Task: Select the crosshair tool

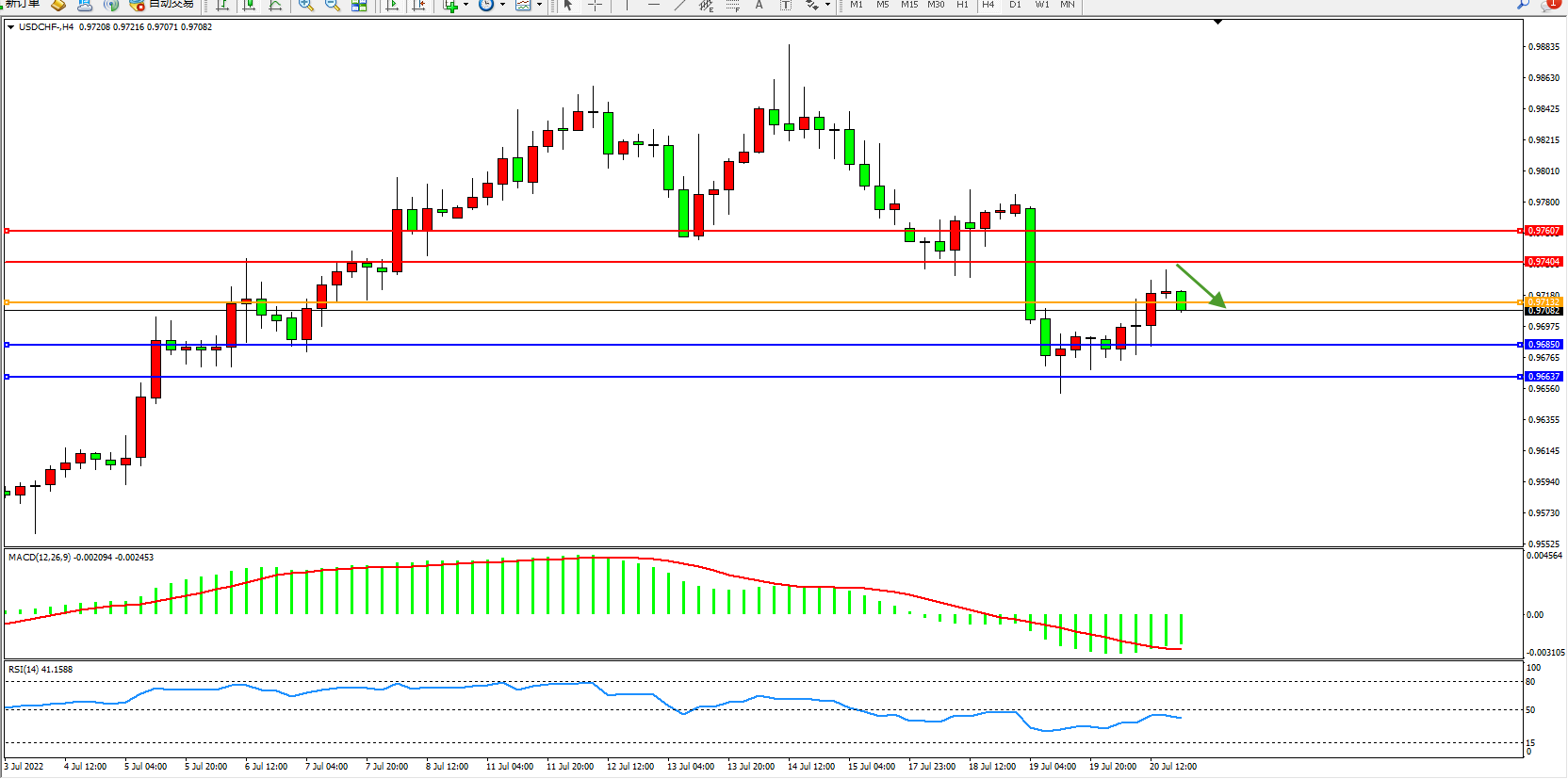Action: click(595, 5)
